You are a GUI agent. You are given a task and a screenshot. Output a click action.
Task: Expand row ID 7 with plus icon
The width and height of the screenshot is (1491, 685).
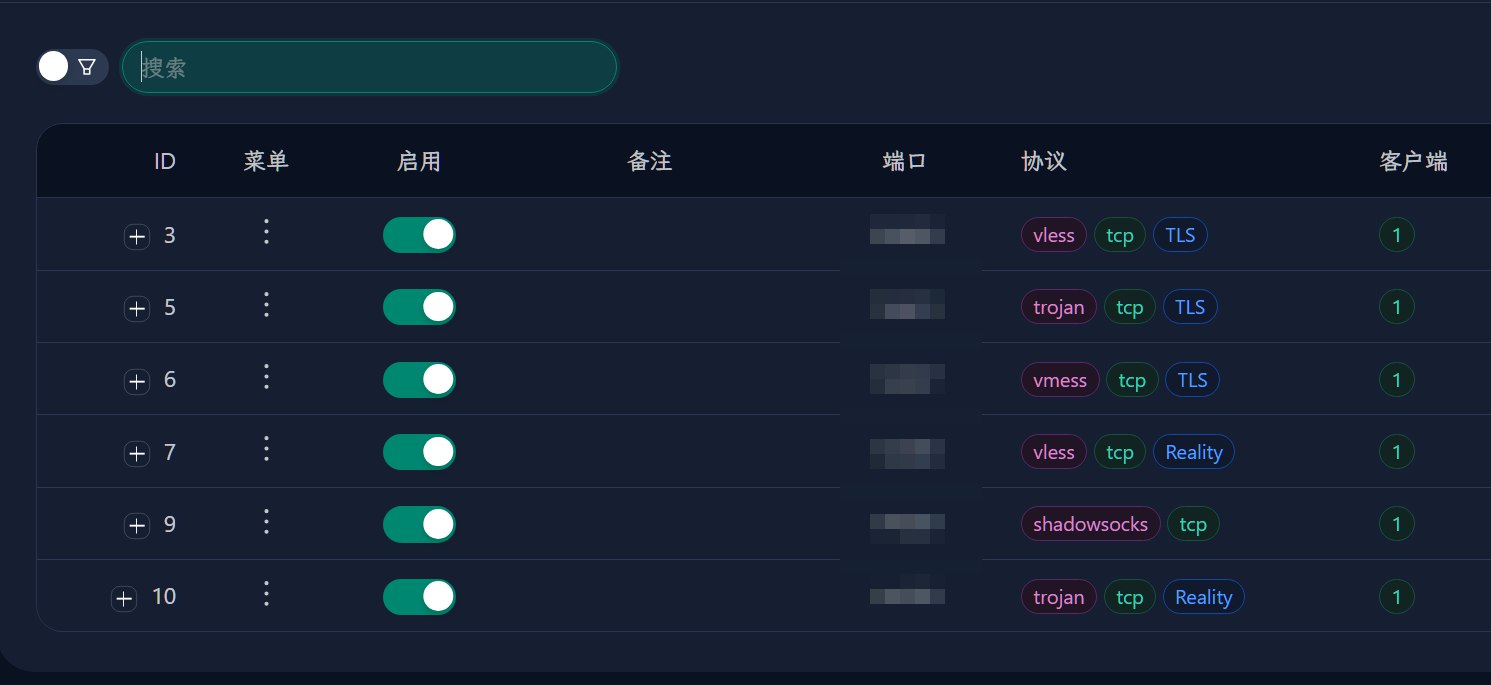pyautogui.click(x=137, y=454)
